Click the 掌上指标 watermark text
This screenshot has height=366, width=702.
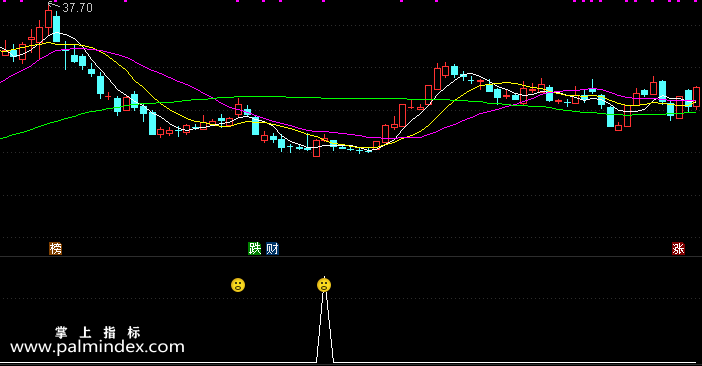tap(98, 332)
